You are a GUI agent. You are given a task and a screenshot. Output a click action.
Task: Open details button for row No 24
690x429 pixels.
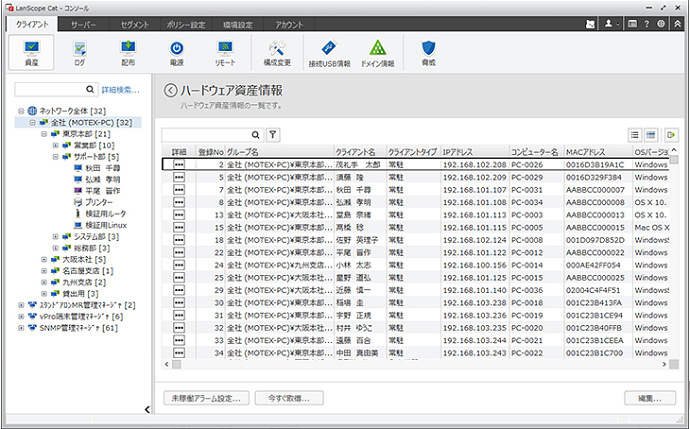coord(179,265)
